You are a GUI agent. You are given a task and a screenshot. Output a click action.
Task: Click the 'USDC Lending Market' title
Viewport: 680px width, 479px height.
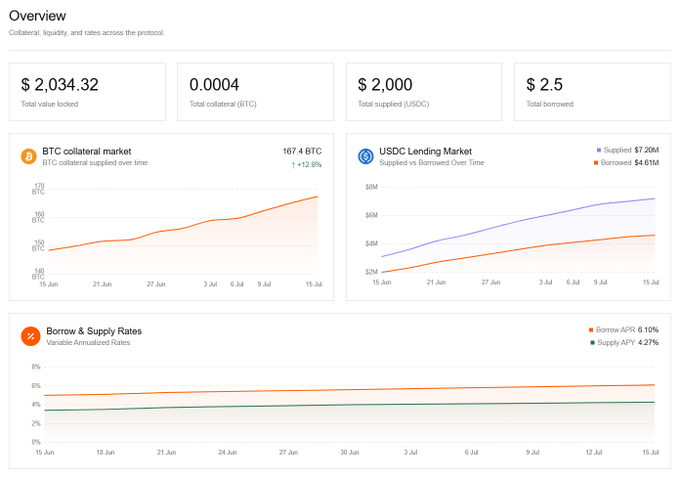425,151
